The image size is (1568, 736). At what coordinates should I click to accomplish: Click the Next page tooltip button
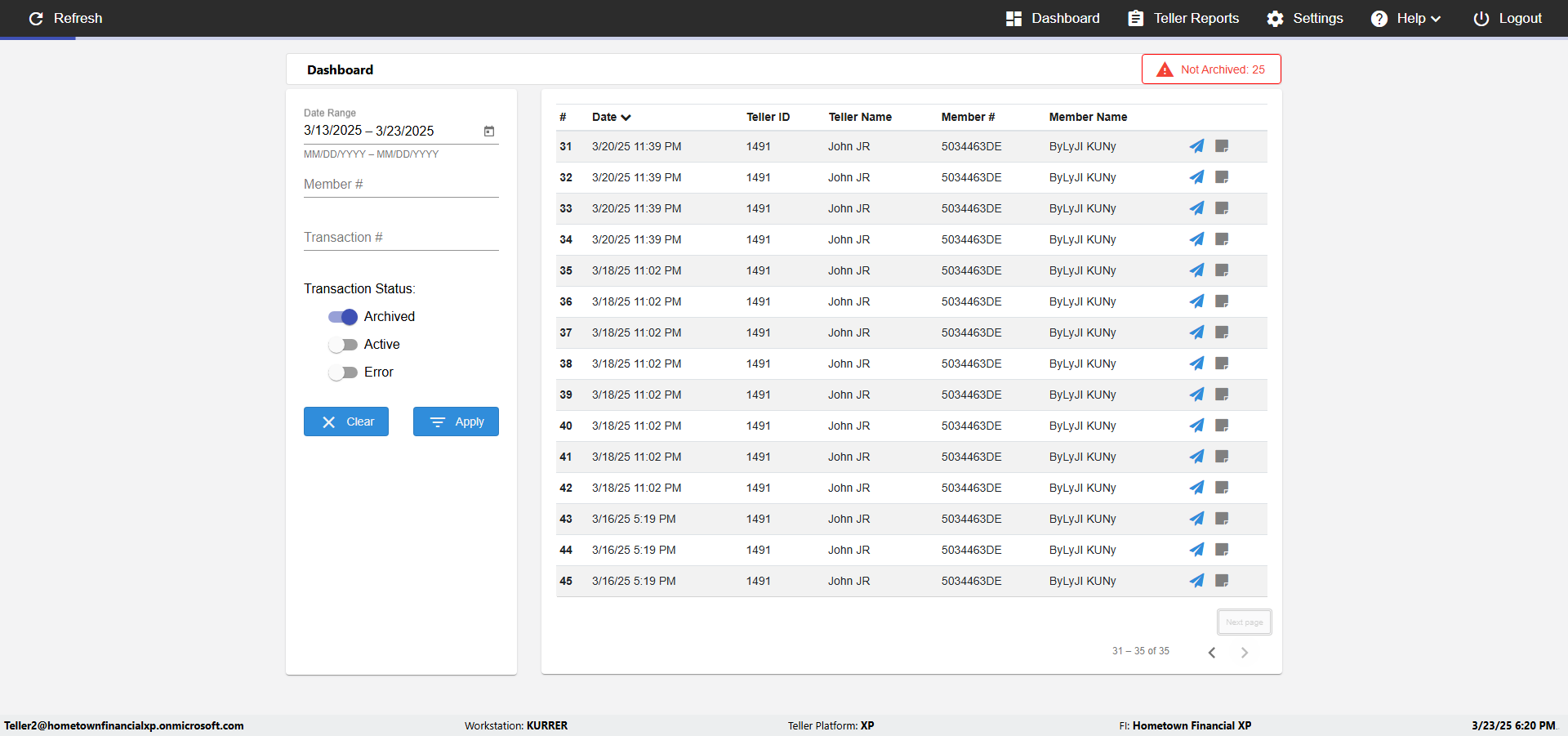click(1245, 622)
